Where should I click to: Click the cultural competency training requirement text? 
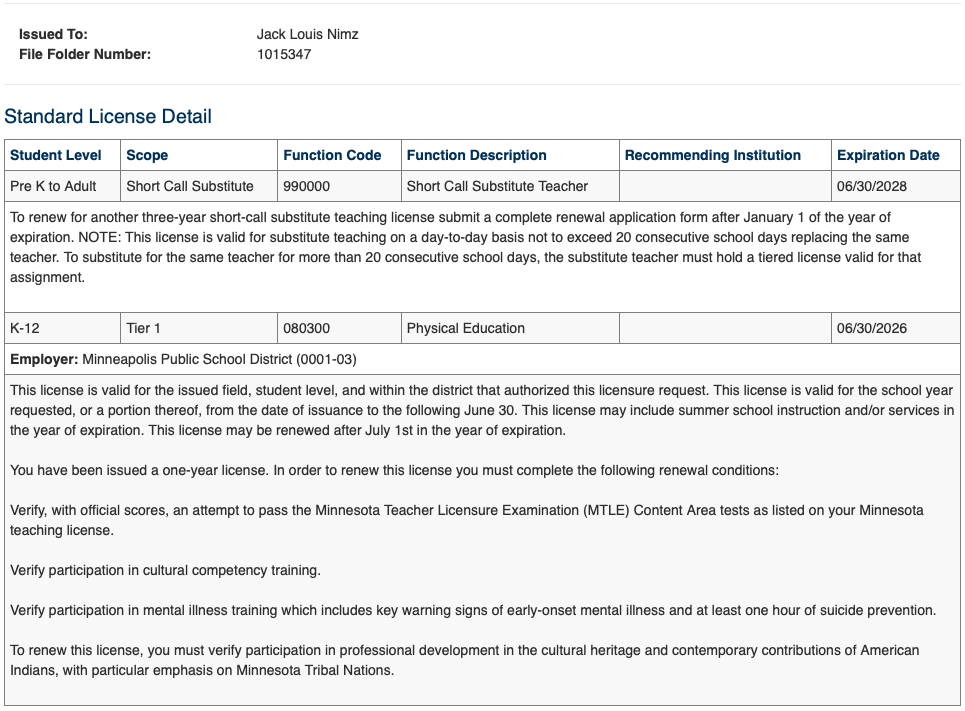tap(165, 570)
